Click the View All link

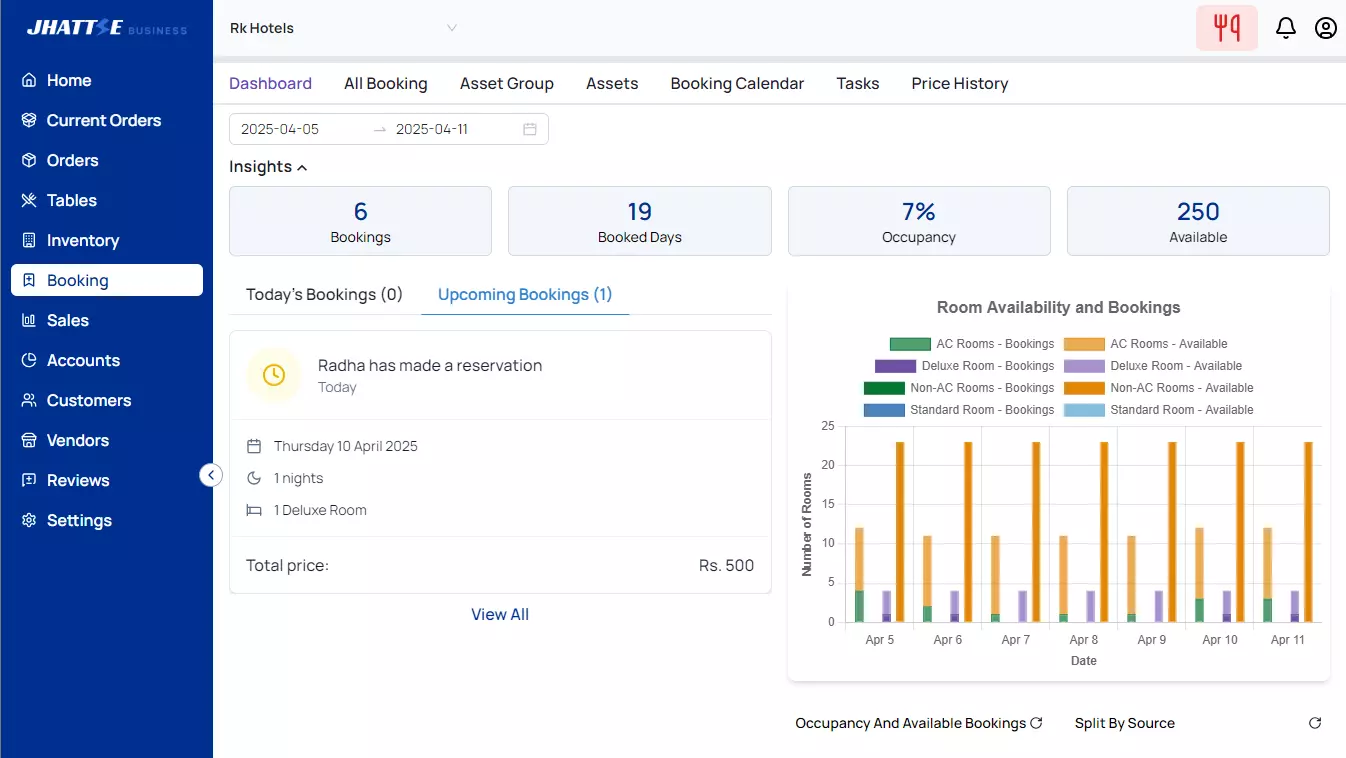coord(499,614)
